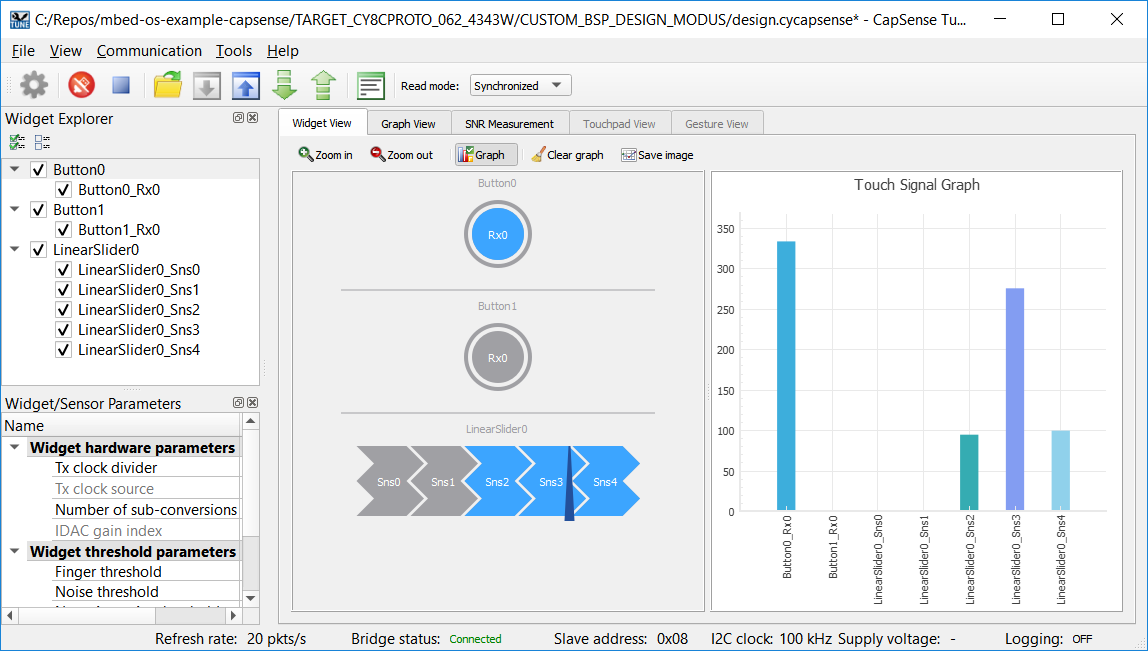
Task: Click parameters list scroll down arrow
Action: coord(250,599)
